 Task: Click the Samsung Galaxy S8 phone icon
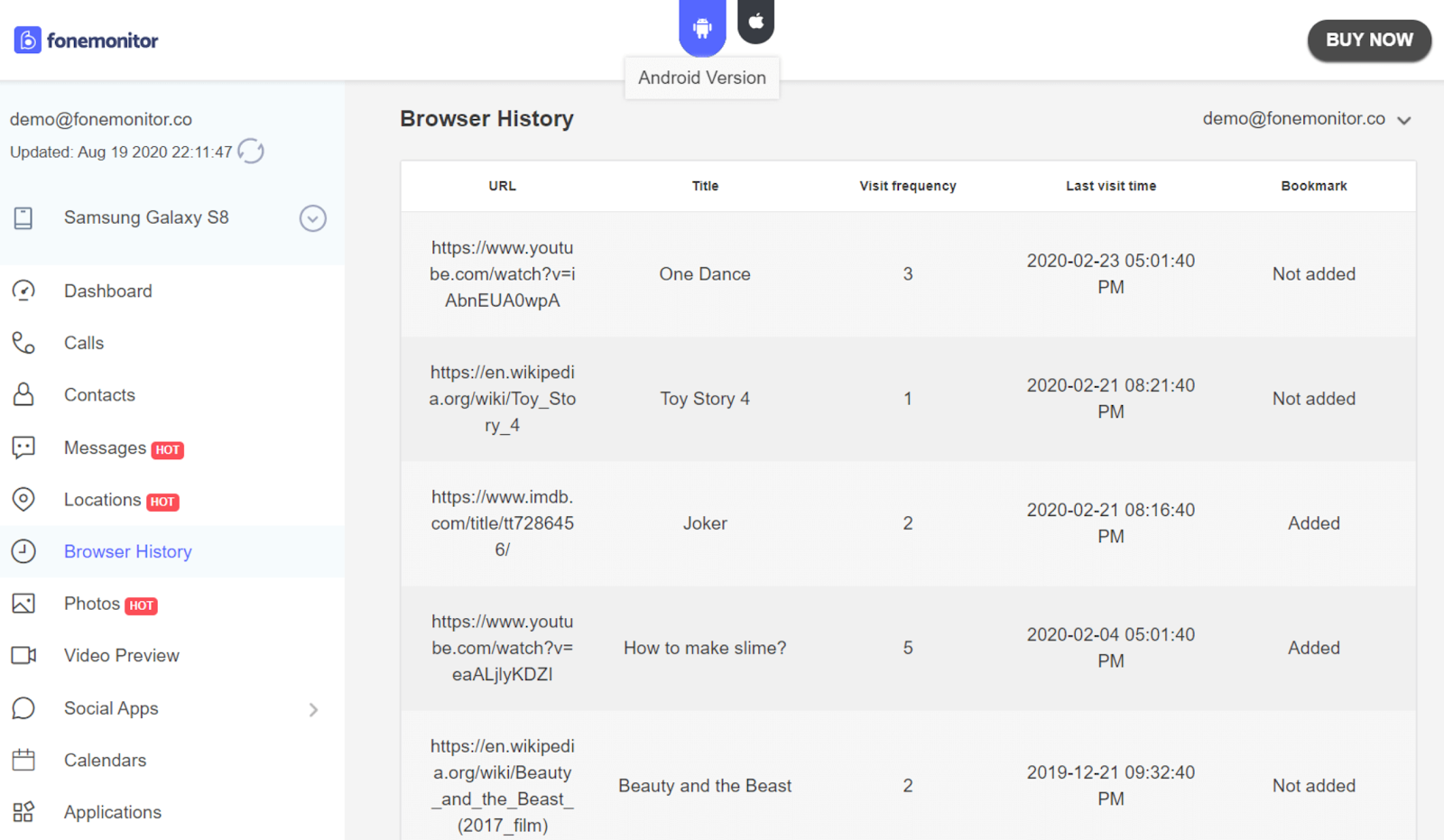coord(23,217)
